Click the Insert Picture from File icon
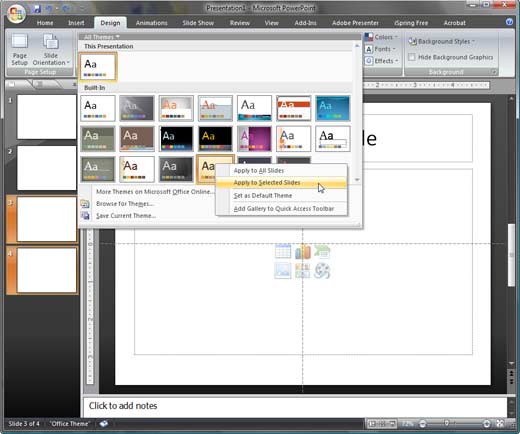This screenshot has height=434, width=520. pyautogui.click(x=283, y=271)
